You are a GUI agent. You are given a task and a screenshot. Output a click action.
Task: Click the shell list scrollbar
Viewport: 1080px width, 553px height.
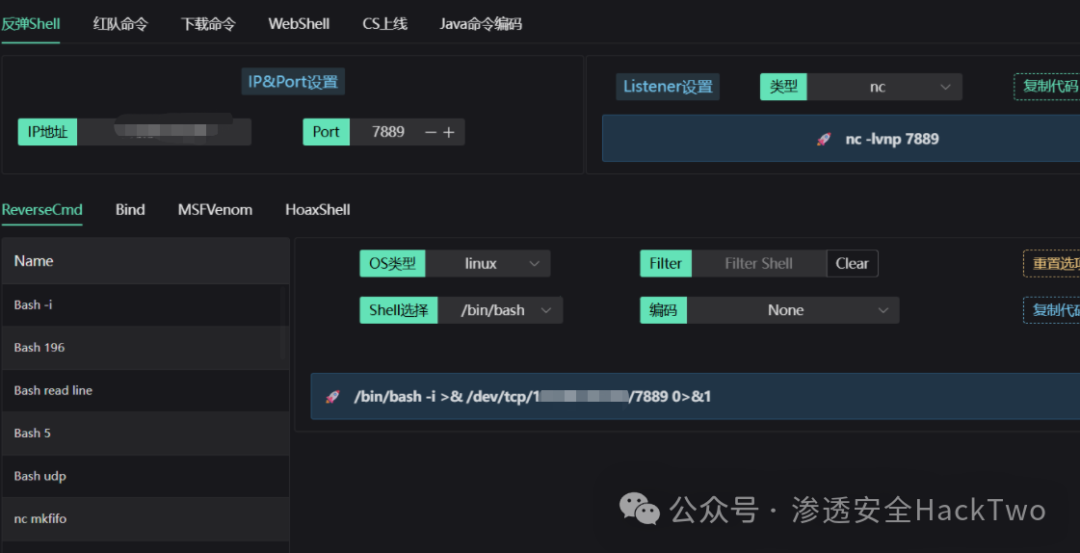282,324
